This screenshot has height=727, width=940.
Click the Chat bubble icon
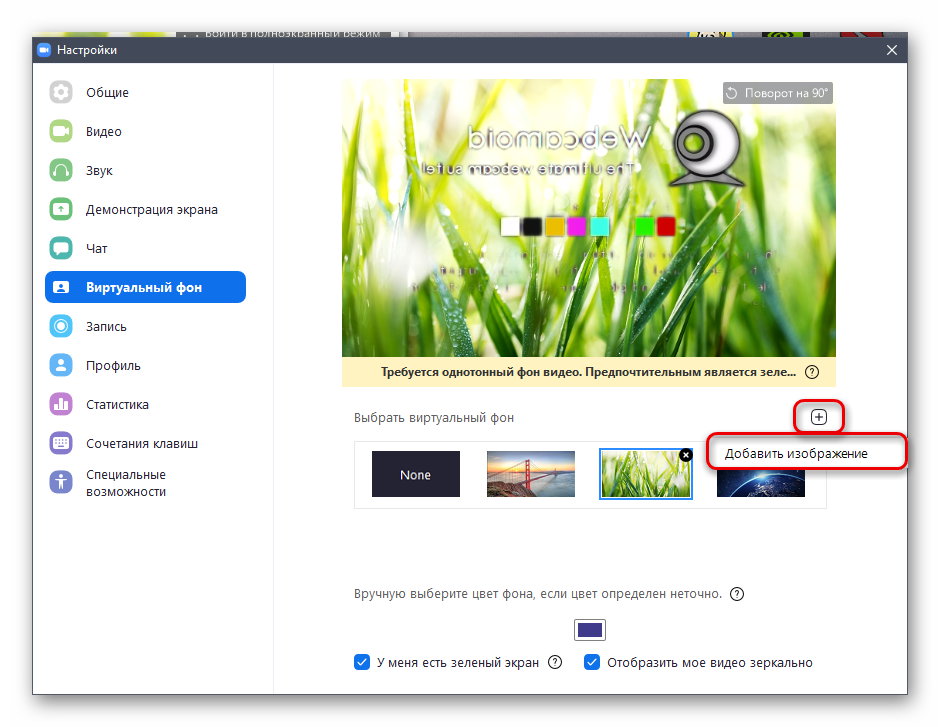click(x=61, y=248)
